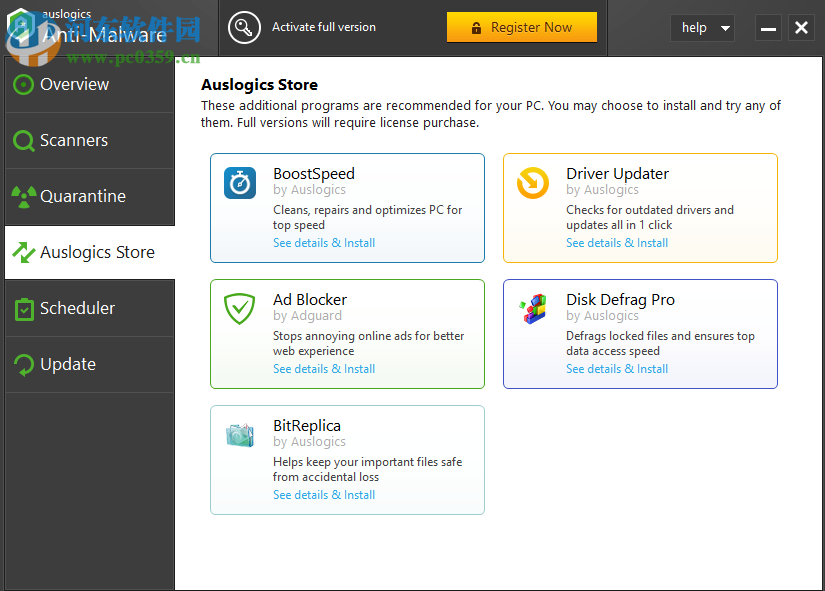This screenshot has width=825, height=591.
Task: Click the BoostSpeed stopwatch icon
Action: point(239,184)
